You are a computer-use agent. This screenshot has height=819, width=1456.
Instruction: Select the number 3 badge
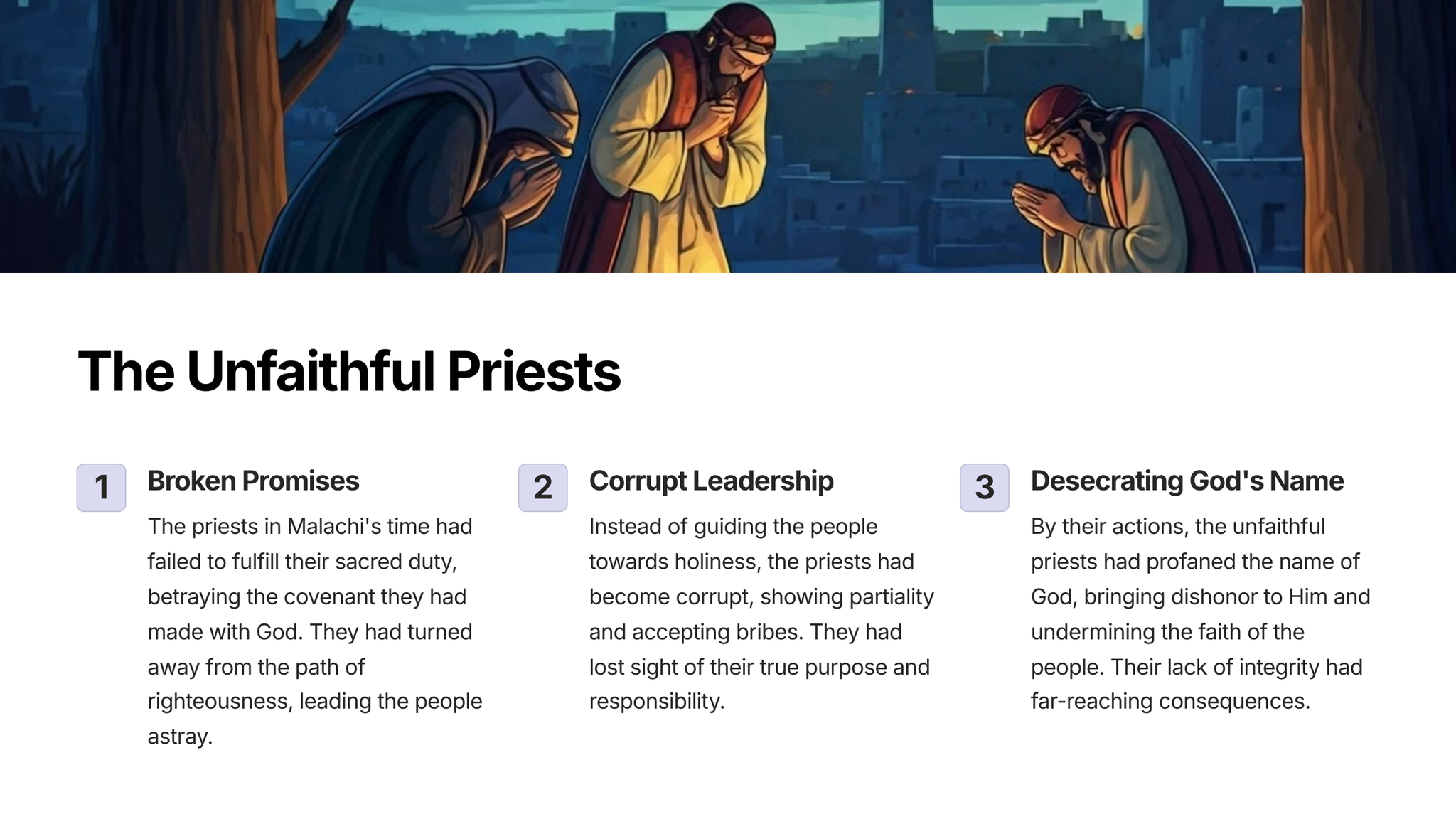click(984, 488)
